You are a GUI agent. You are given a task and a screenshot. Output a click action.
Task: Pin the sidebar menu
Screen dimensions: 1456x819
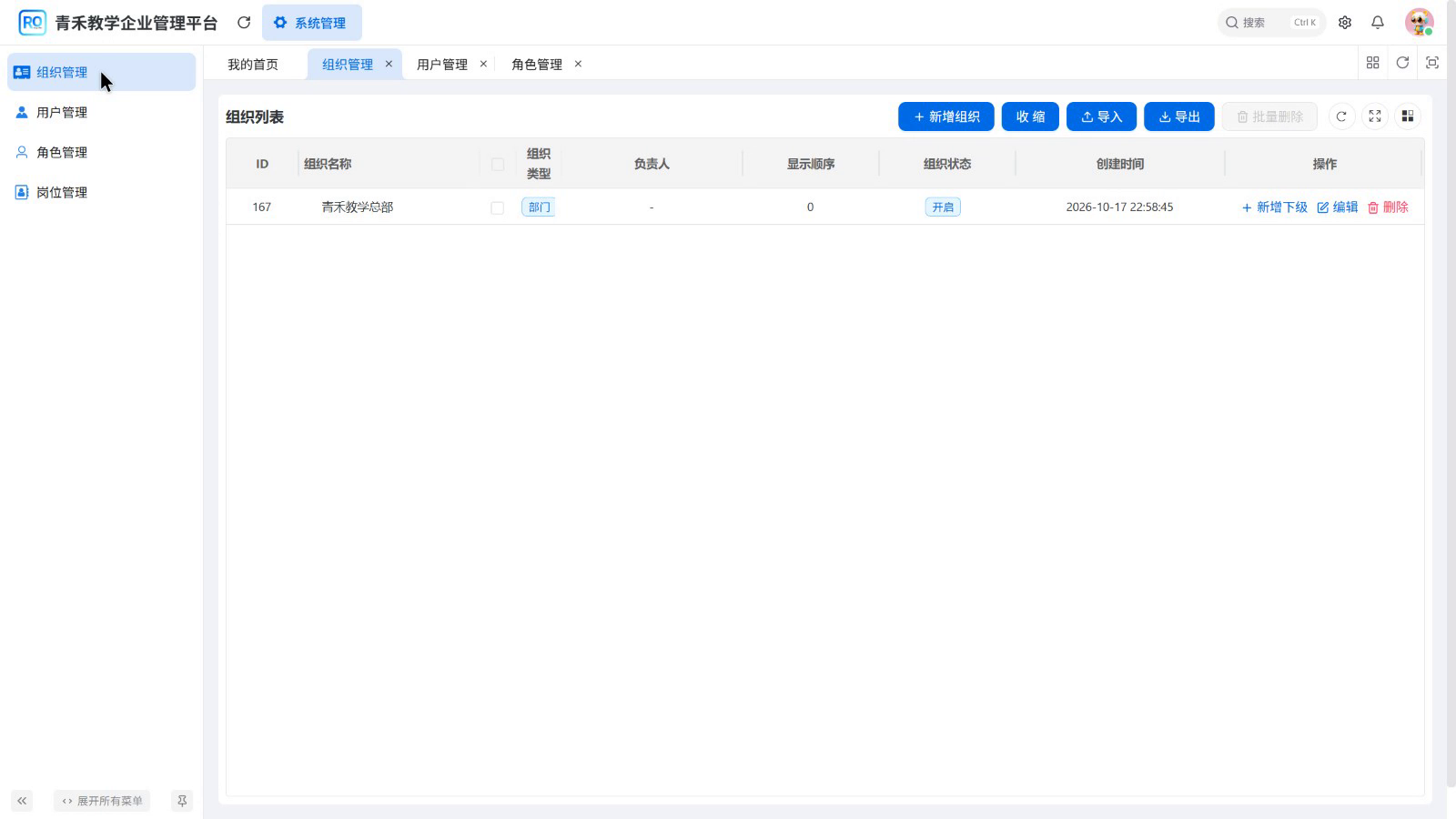pos(182,801)
